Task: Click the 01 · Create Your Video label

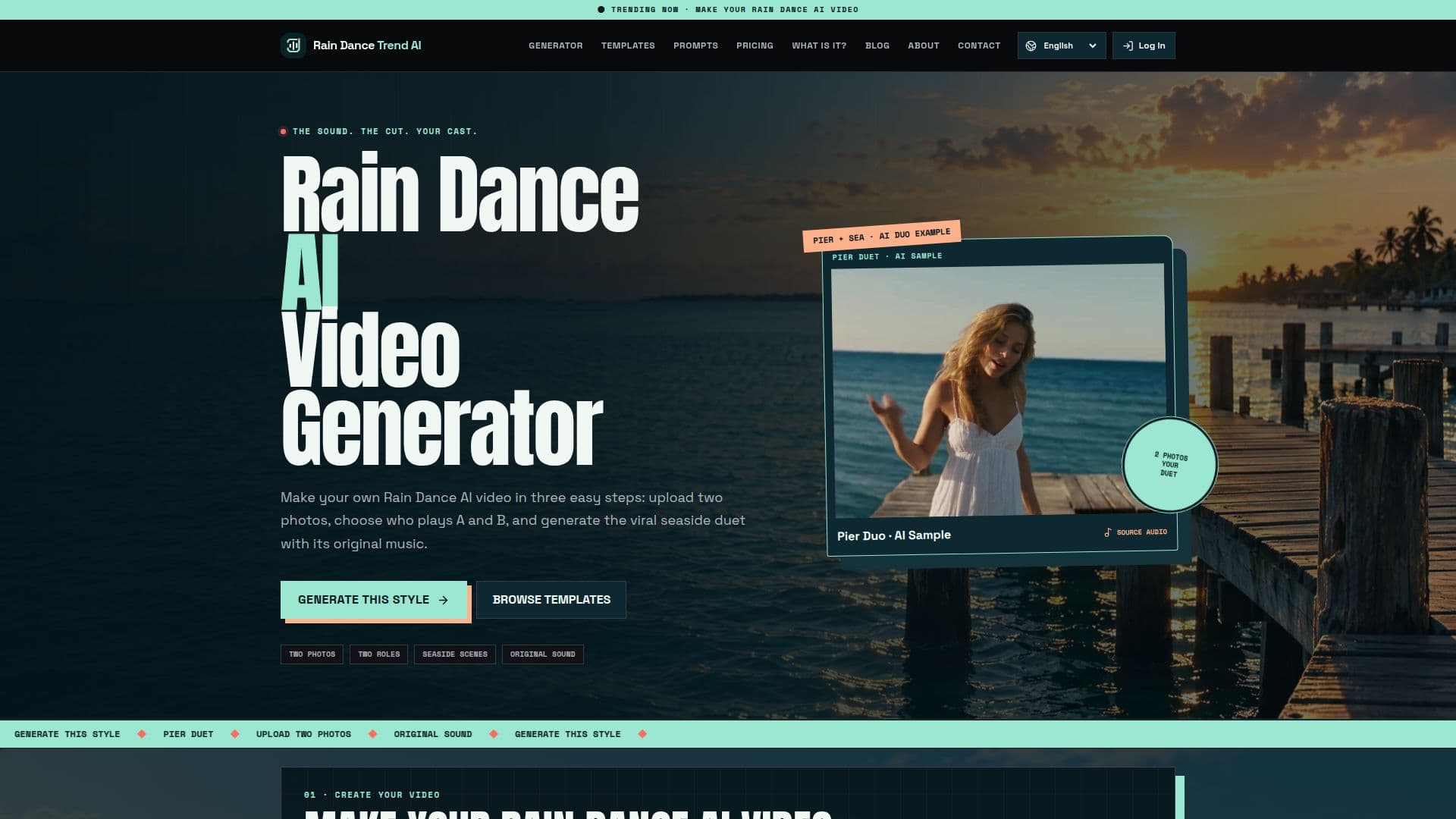Action: [372, 795]
